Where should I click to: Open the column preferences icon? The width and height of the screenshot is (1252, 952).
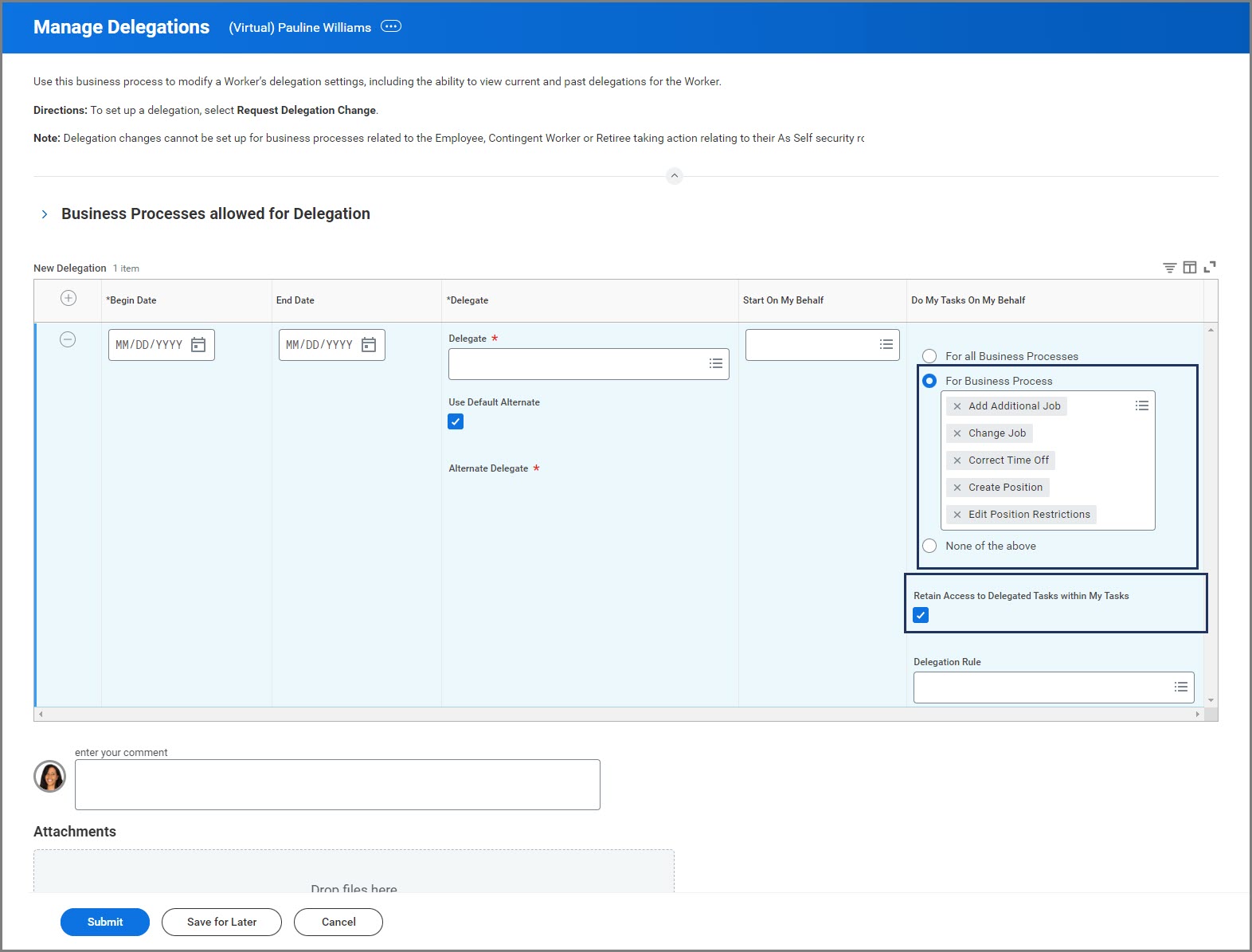coord(1190,268)
